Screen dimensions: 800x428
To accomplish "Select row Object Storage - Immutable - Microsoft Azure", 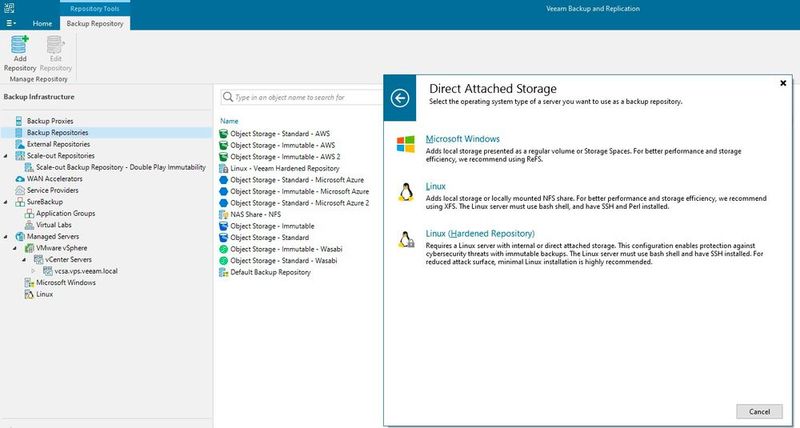I will pyautogui.click(x=299, y=191).
